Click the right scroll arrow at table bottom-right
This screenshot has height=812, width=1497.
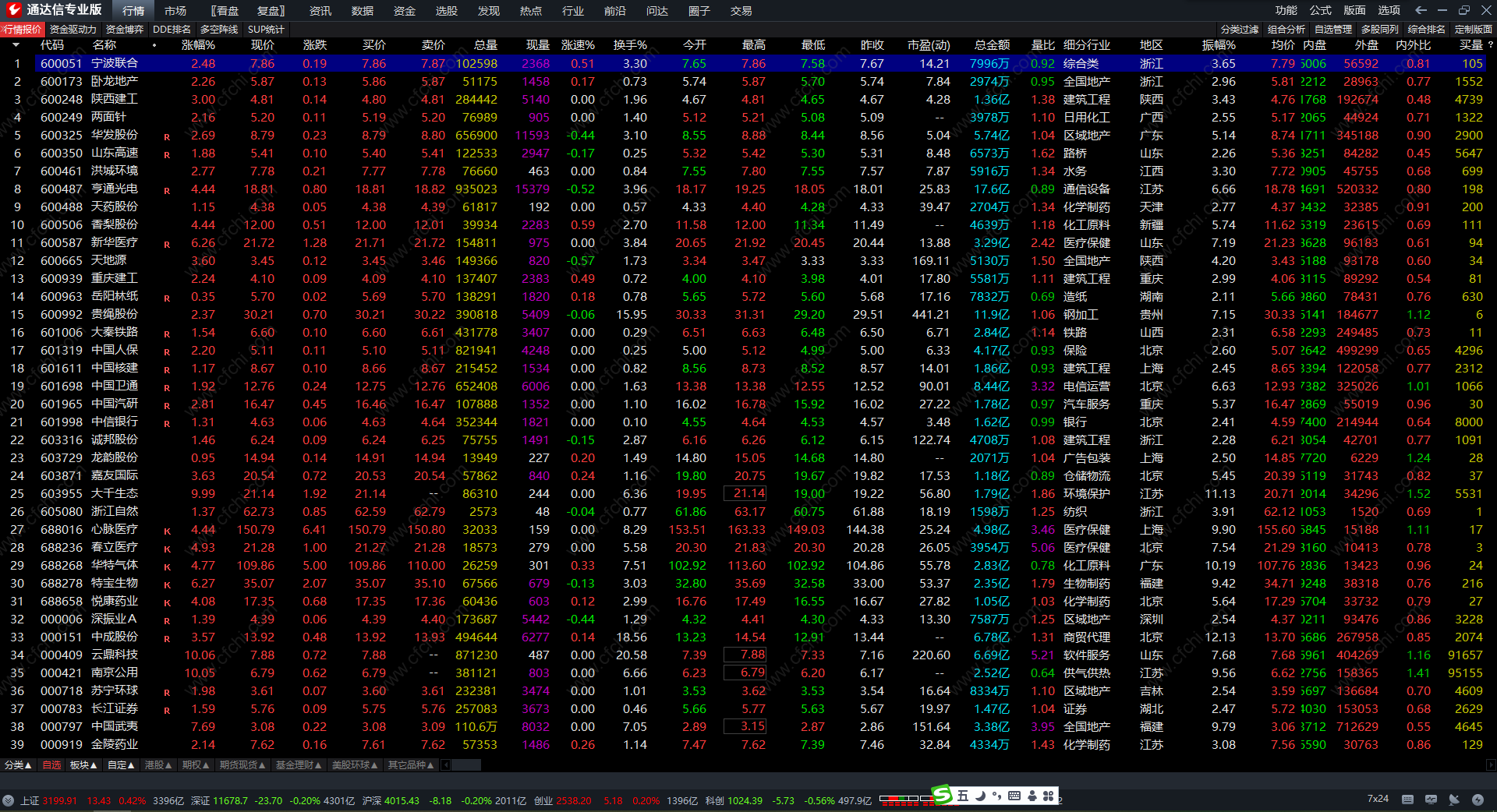pos(1492,765)
